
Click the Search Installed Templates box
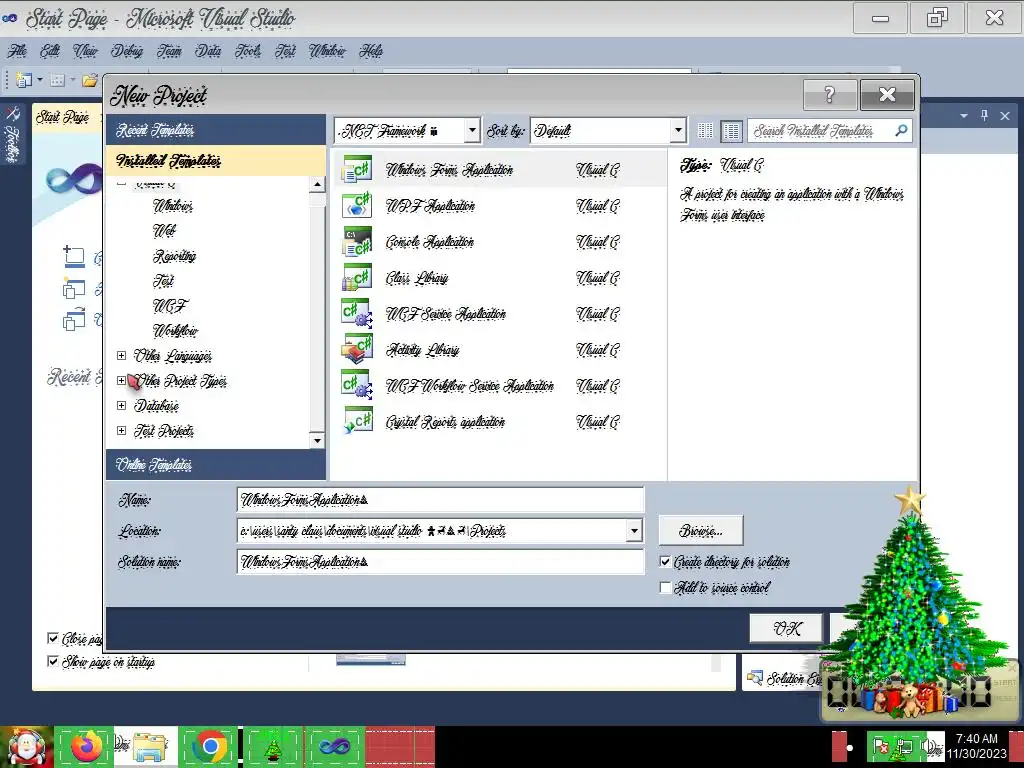(x=822, y=131)
